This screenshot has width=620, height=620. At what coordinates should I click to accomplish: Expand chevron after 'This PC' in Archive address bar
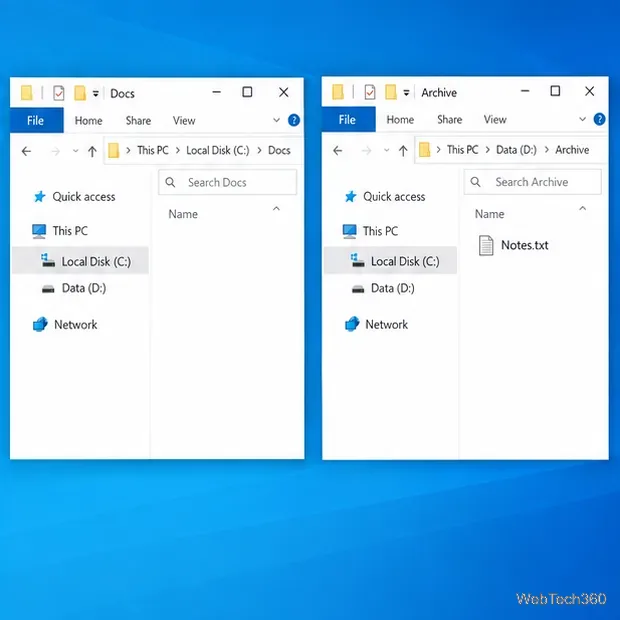488,149
